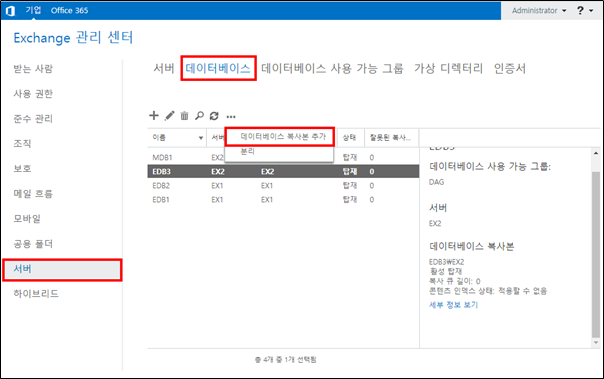
Task: Select the EDB2 database row
Action: (x=283, y=186)
